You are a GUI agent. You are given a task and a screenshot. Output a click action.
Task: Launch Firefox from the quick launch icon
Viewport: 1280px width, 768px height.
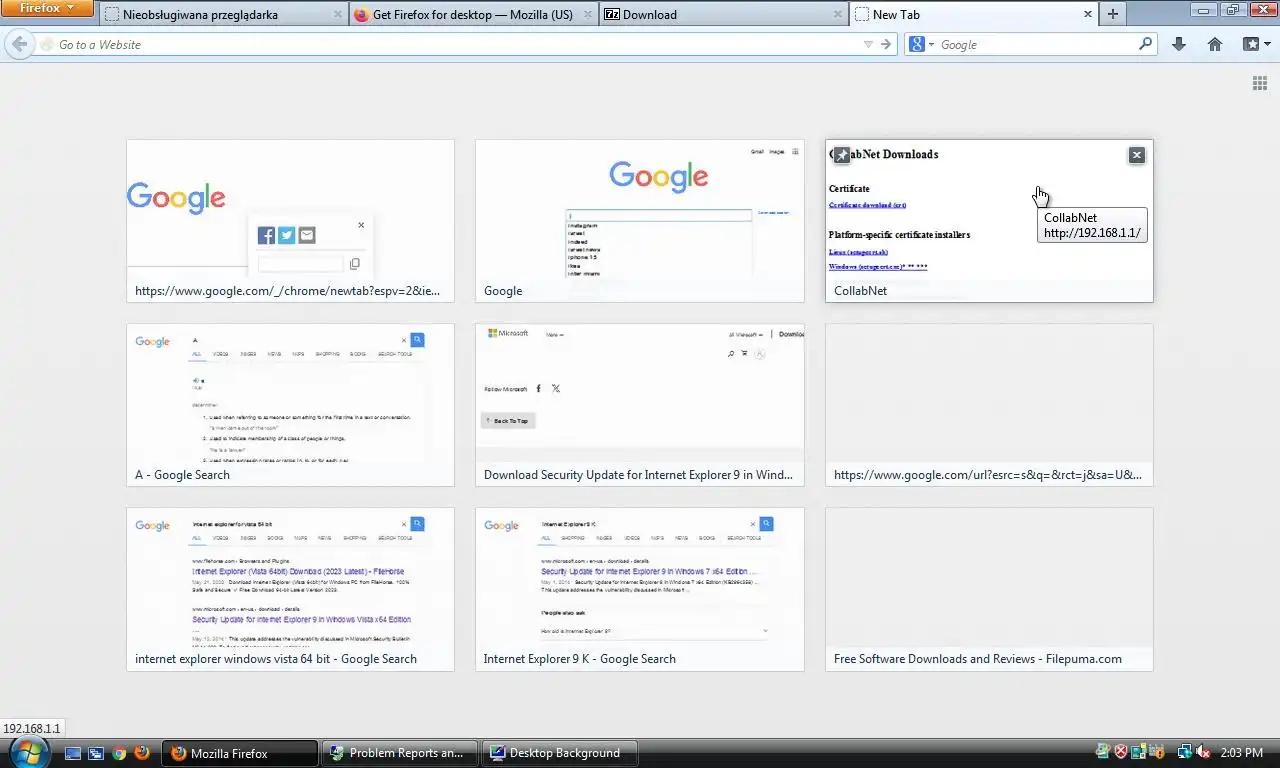click(142, 753)
